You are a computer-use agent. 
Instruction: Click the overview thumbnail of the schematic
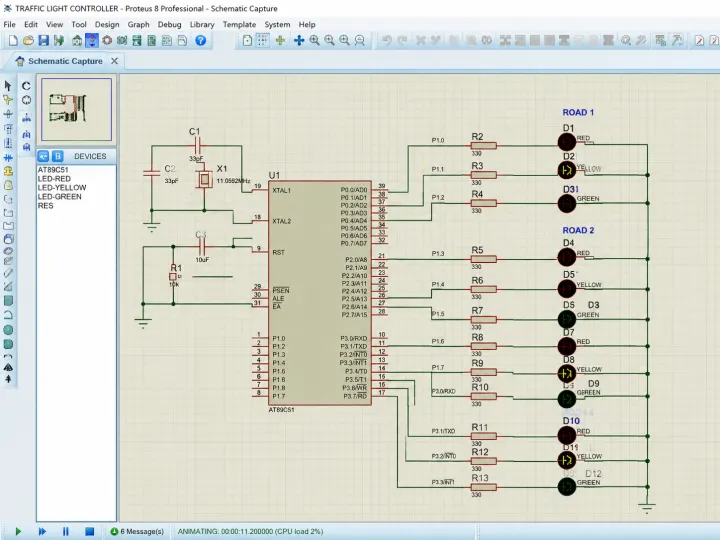click(76, 109)
